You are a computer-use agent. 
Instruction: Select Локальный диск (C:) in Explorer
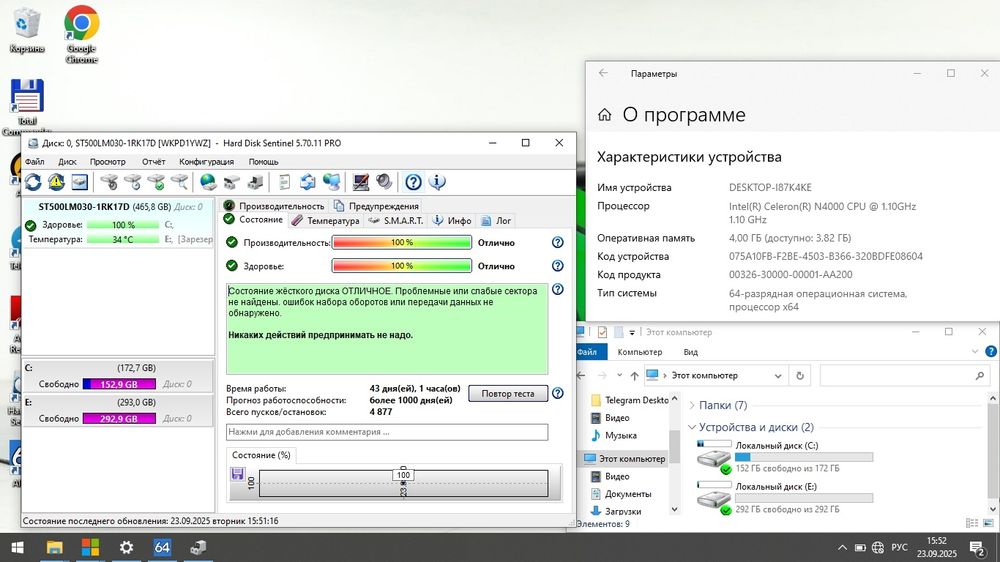(785, 457)
